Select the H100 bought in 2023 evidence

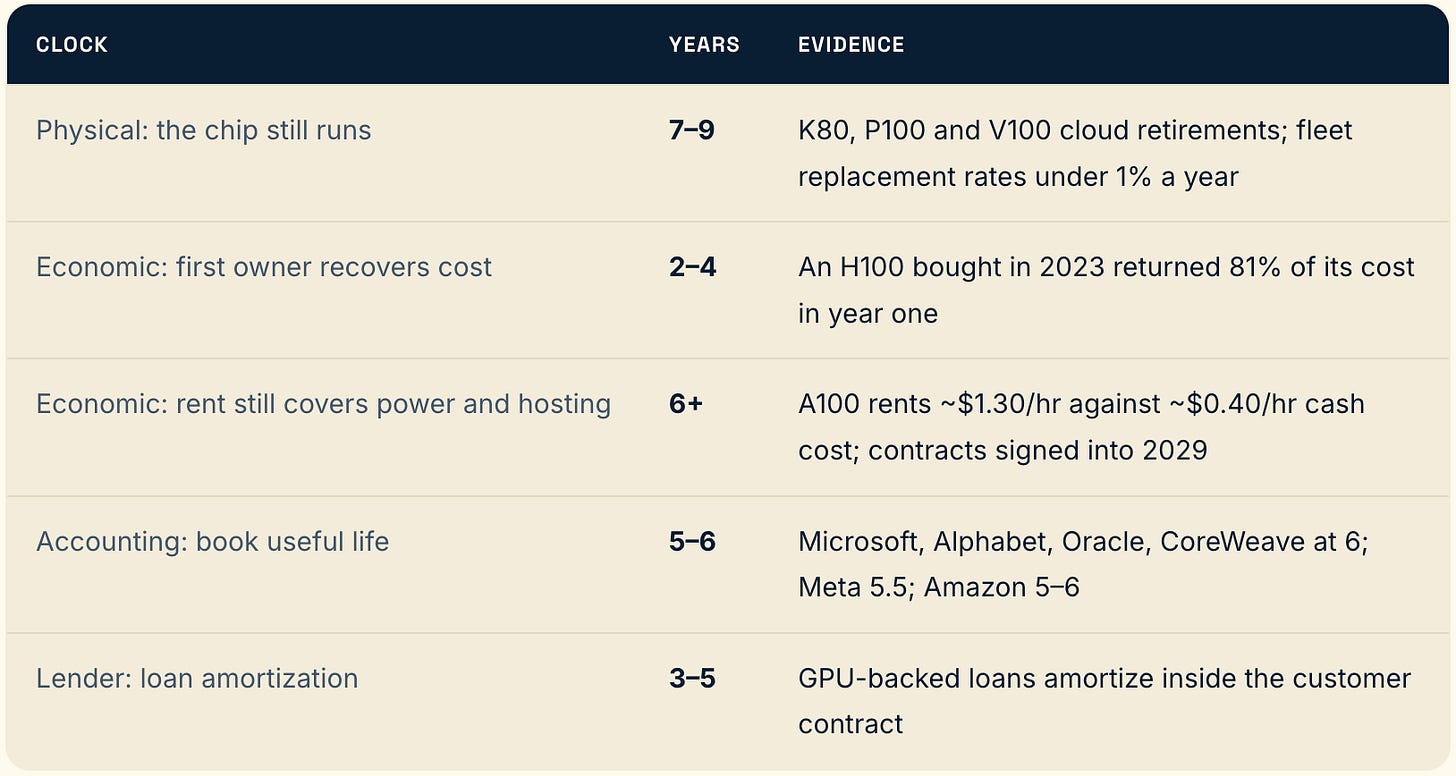pyautogui.click(x=1106, y=291)
